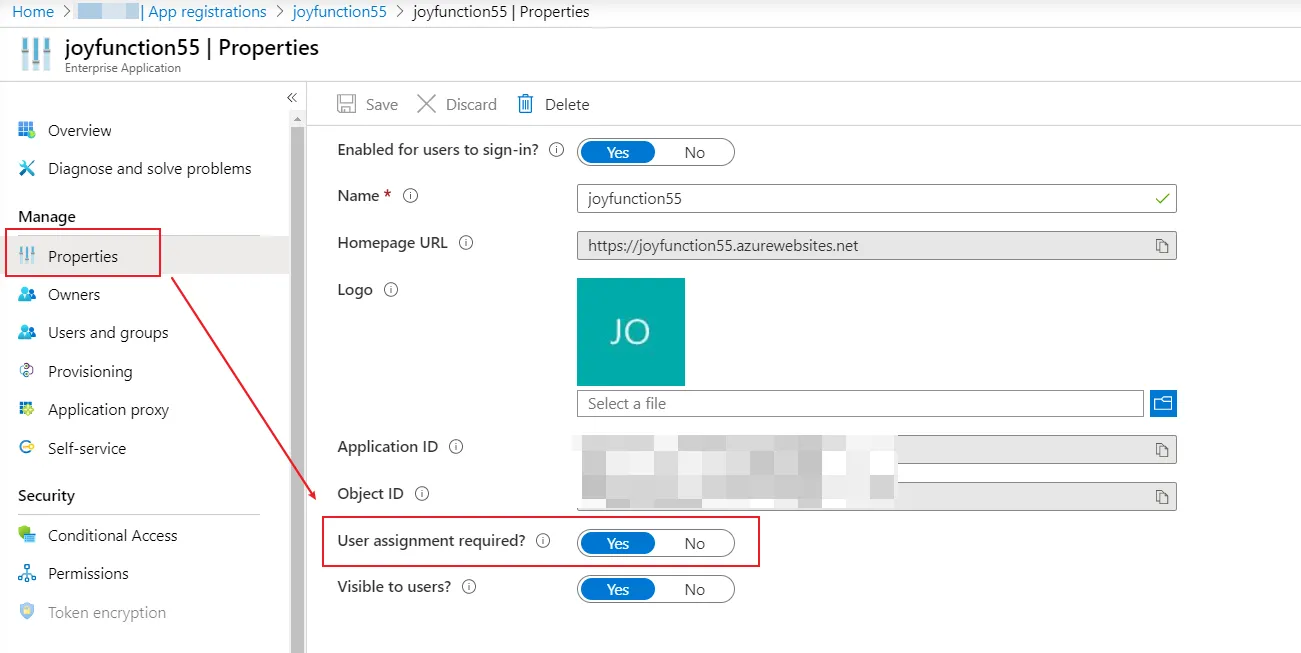This screenshot has width=1301, height=653.
Task: Click info icon next to Enabled for users to sign-in
Action: click(x=557, y=150)
